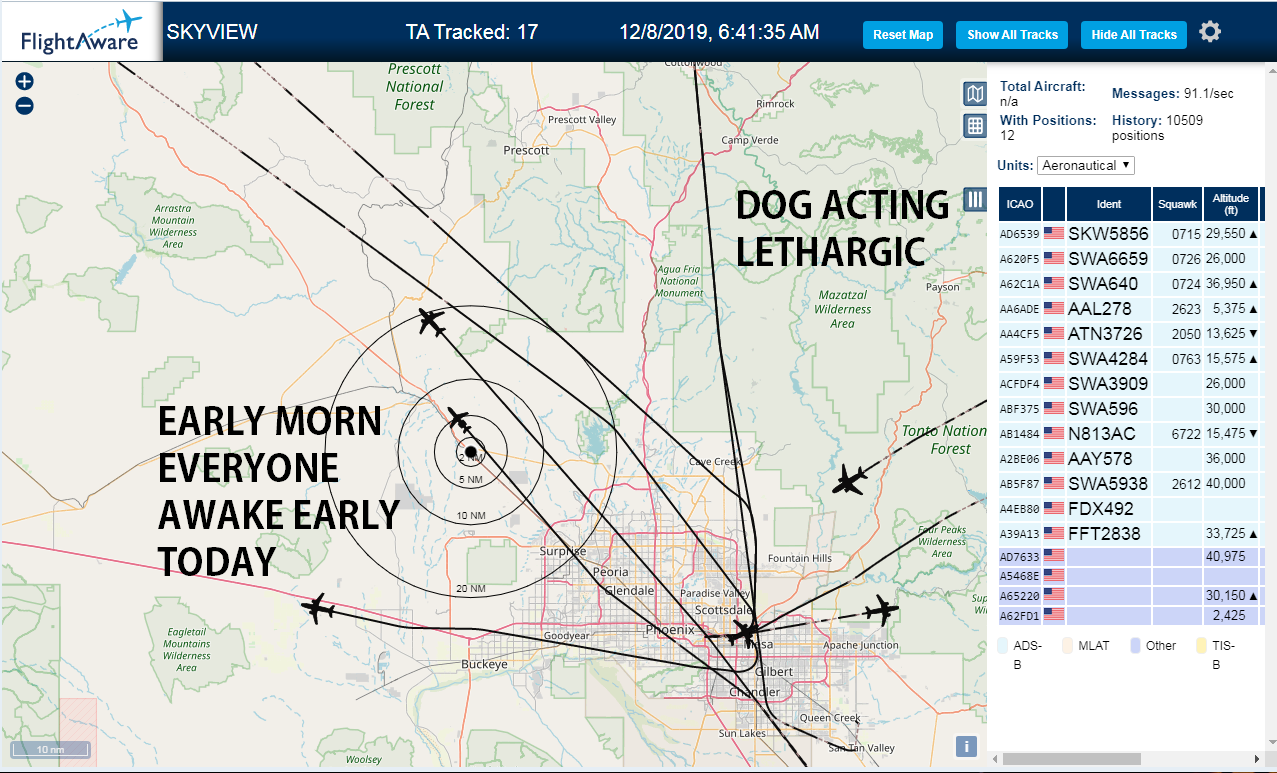Click Show All Tracks button
The image size is (1277, 773).
1012,35
